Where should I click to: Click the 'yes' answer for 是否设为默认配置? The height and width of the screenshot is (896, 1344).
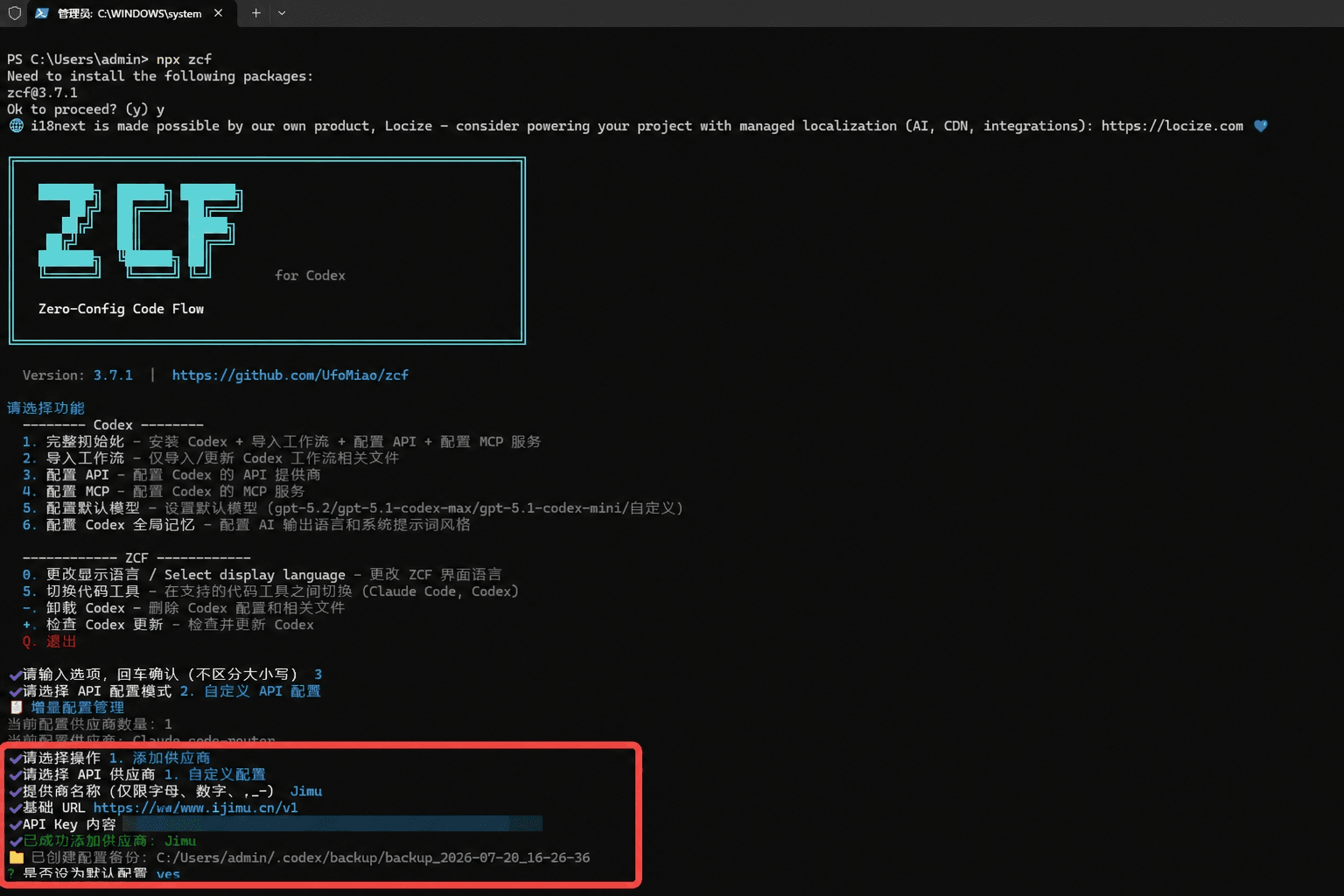coord(168,874)
